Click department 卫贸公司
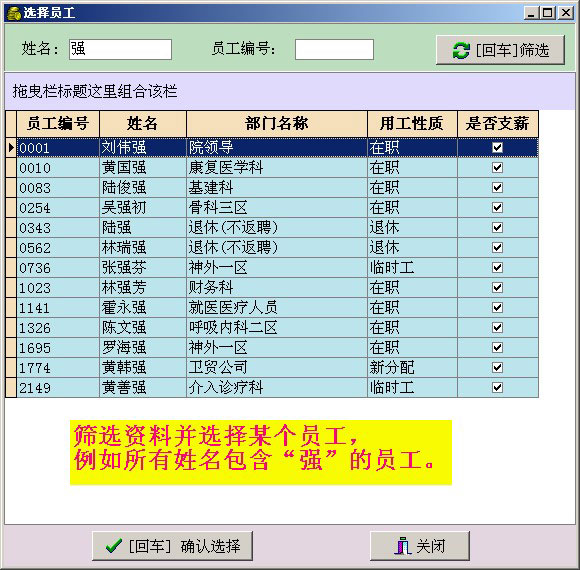This screenshot has height=570, width=580. pos(218,367)
